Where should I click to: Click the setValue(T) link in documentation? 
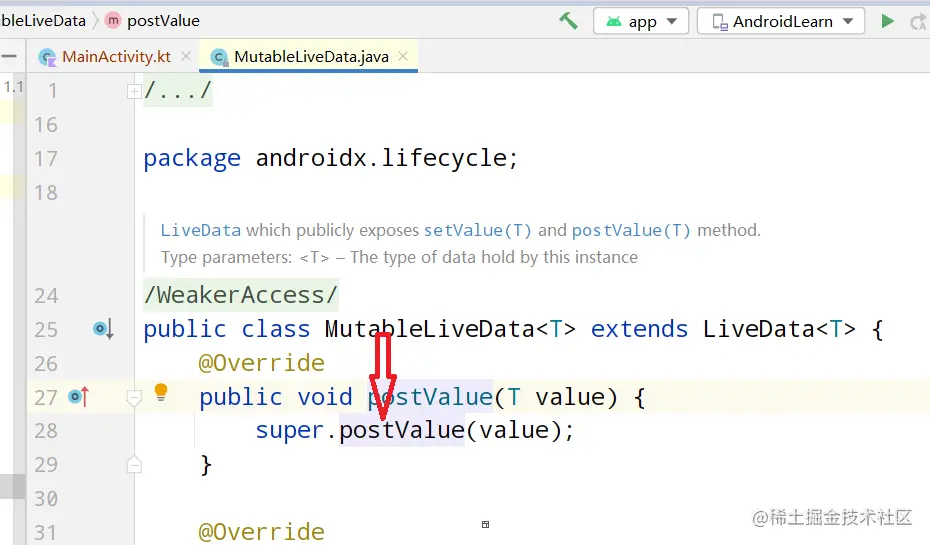click(477, 230)
